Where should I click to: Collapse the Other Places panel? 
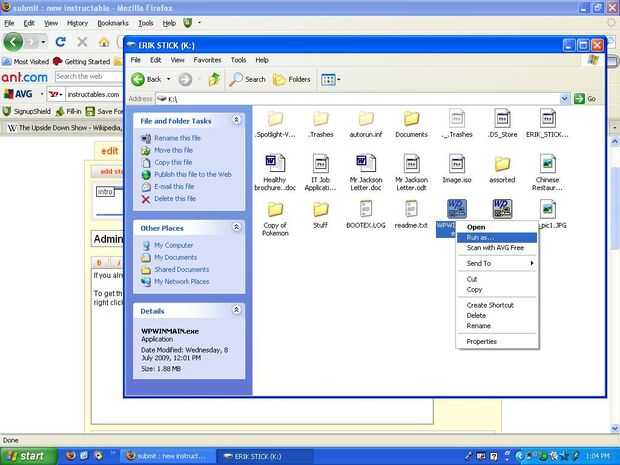(236, 227)
